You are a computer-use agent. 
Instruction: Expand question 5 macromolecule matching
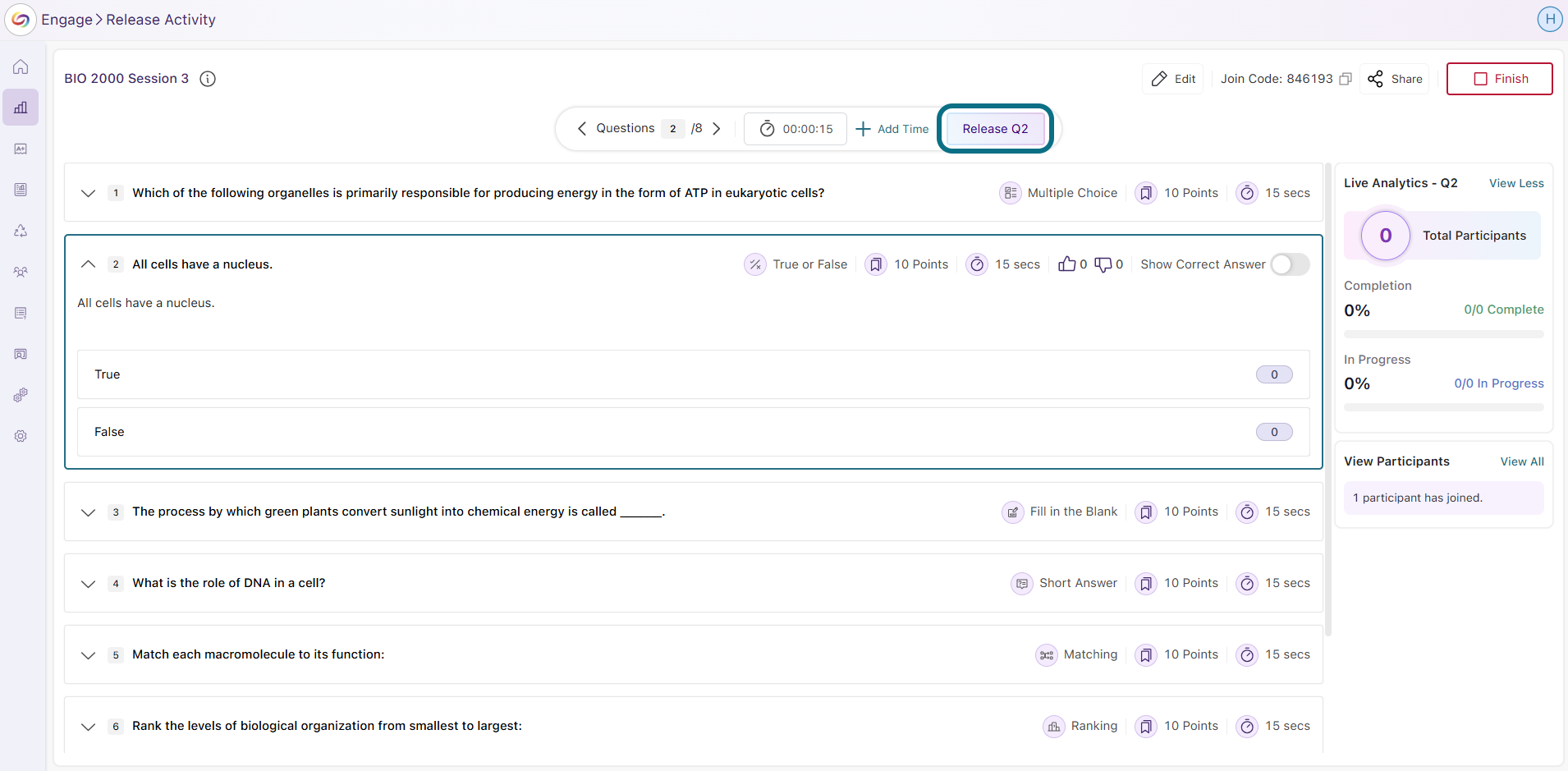(88, 654)
